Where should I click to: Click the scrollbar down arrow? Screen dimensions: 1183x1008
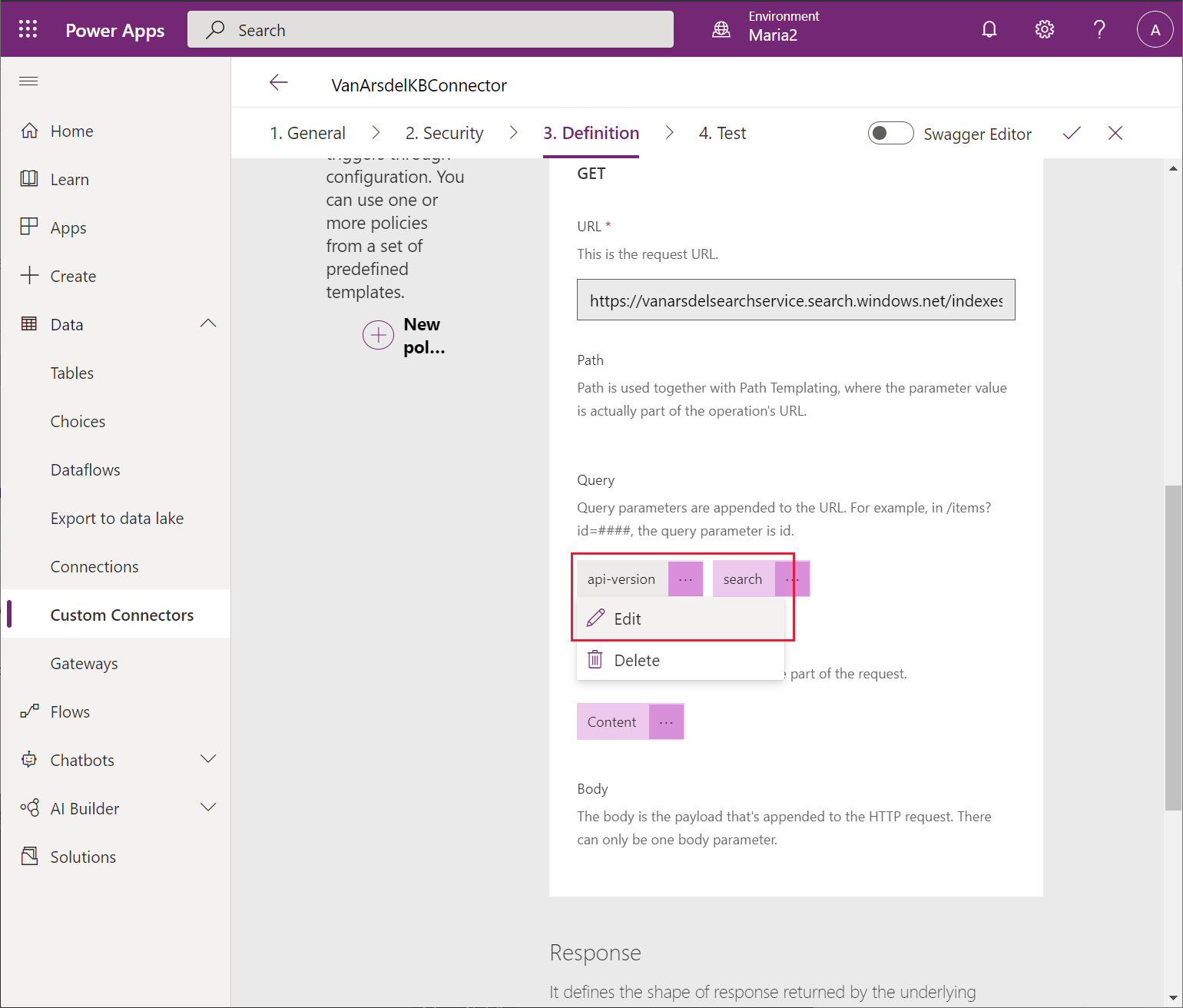[x=1173, y=998]
